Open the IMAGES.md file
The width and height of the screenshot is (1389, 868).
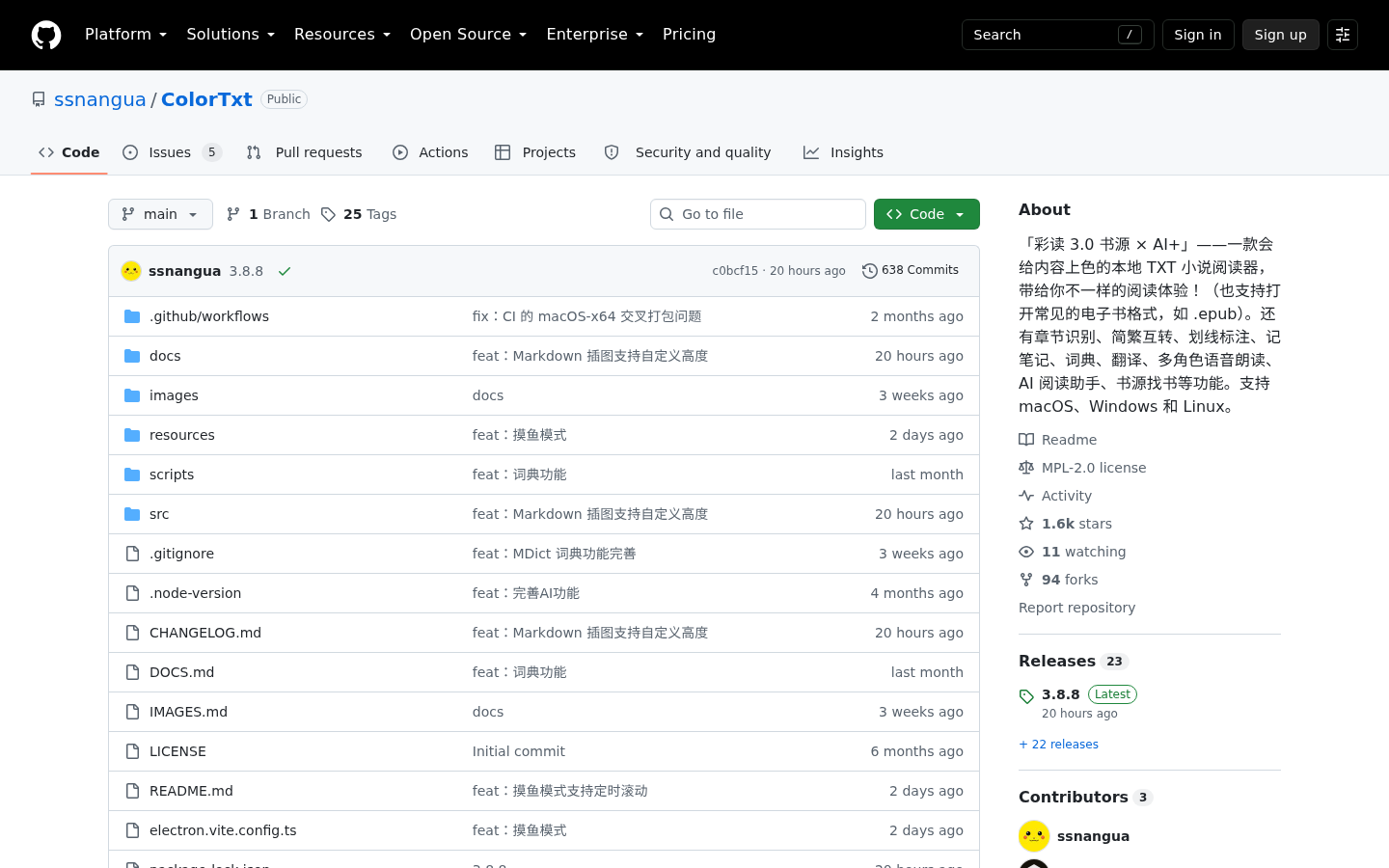coord(188,712)
